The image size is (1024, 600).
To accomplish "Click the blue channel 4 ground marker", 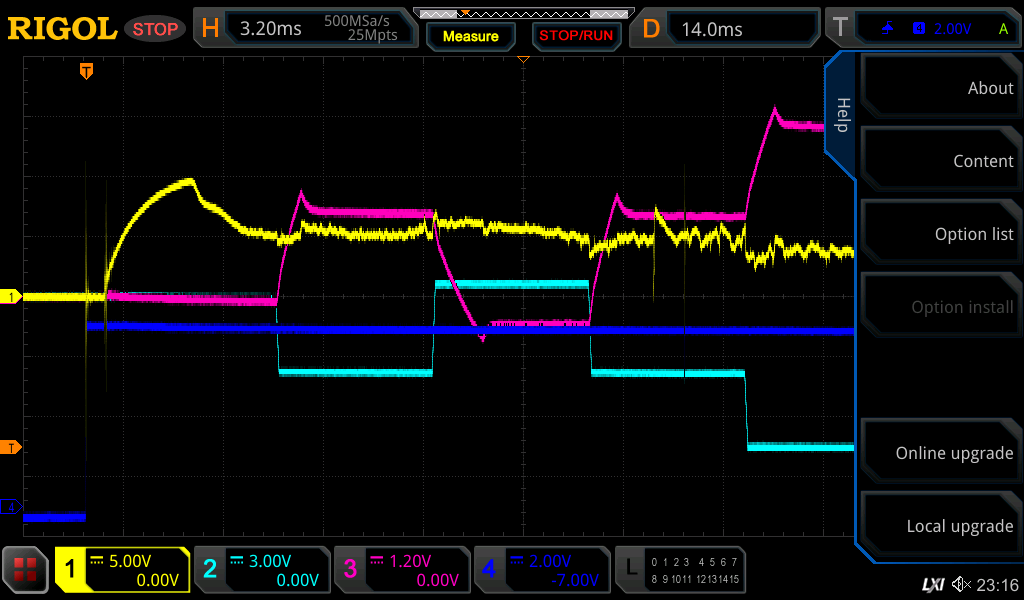I will pyautogui.click(x=12, y=508).
